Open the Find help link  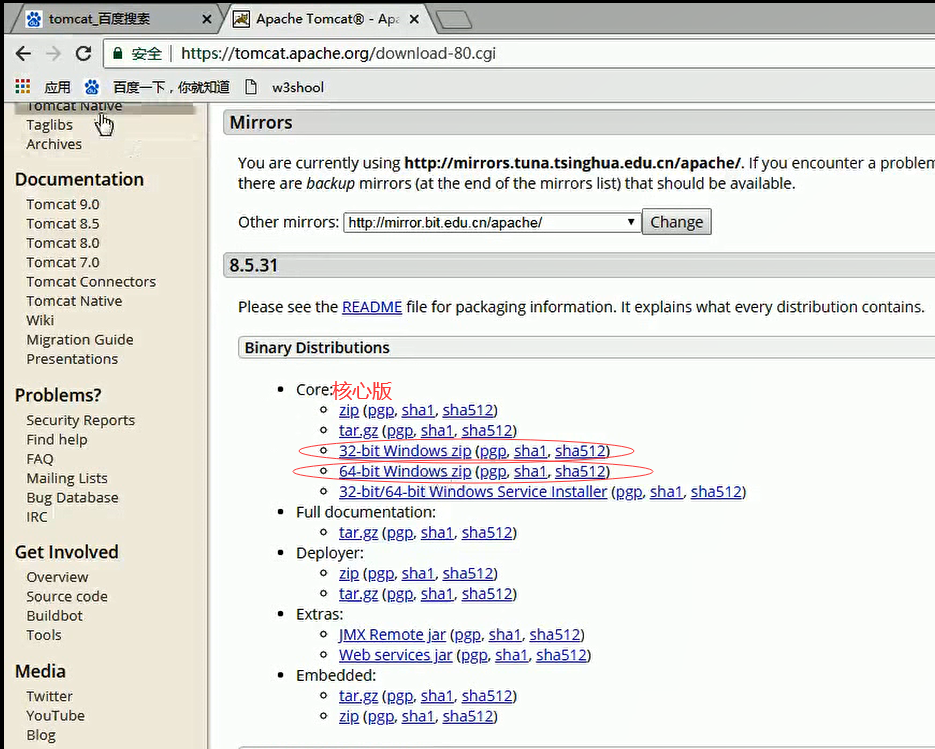[57, 440]
